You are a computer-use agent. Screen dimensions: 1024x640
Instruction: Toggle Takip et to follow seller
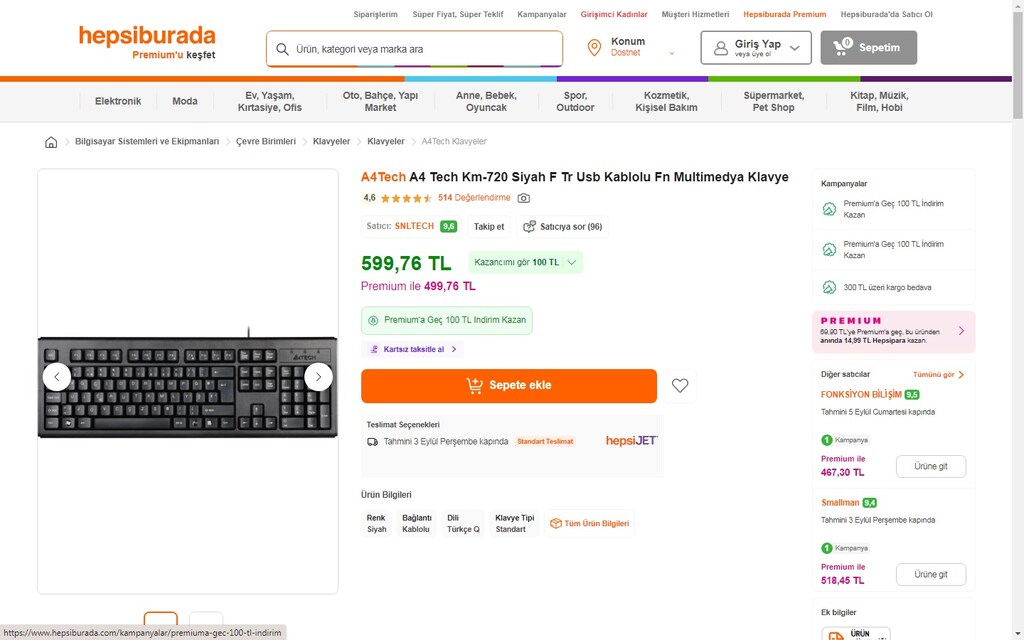[489, 227]
